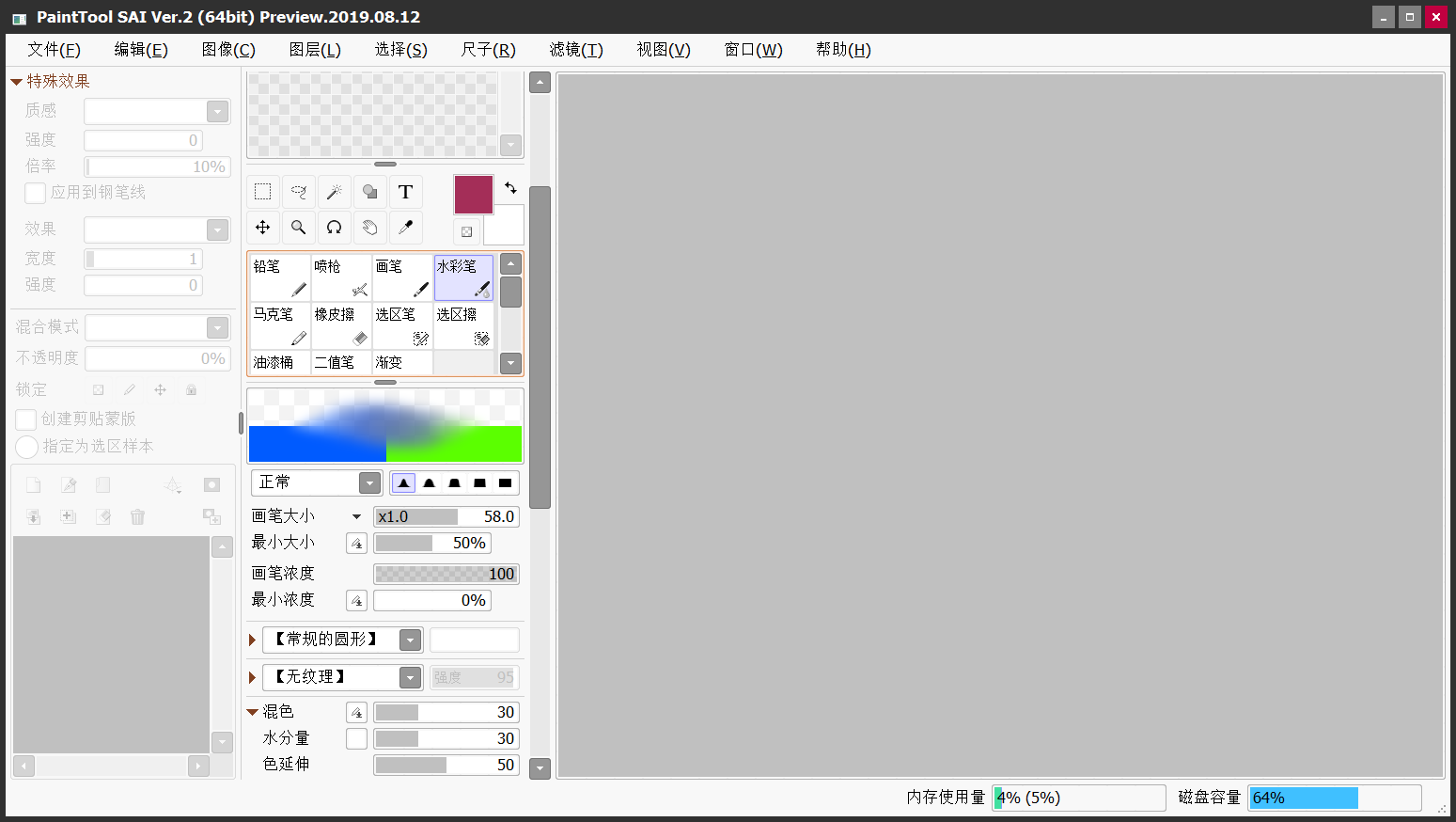Screen dimensions: 1456x822
Task: Click the 色延伸 slider showing 50
Action: pyautogui.click(x=446, y=765)
